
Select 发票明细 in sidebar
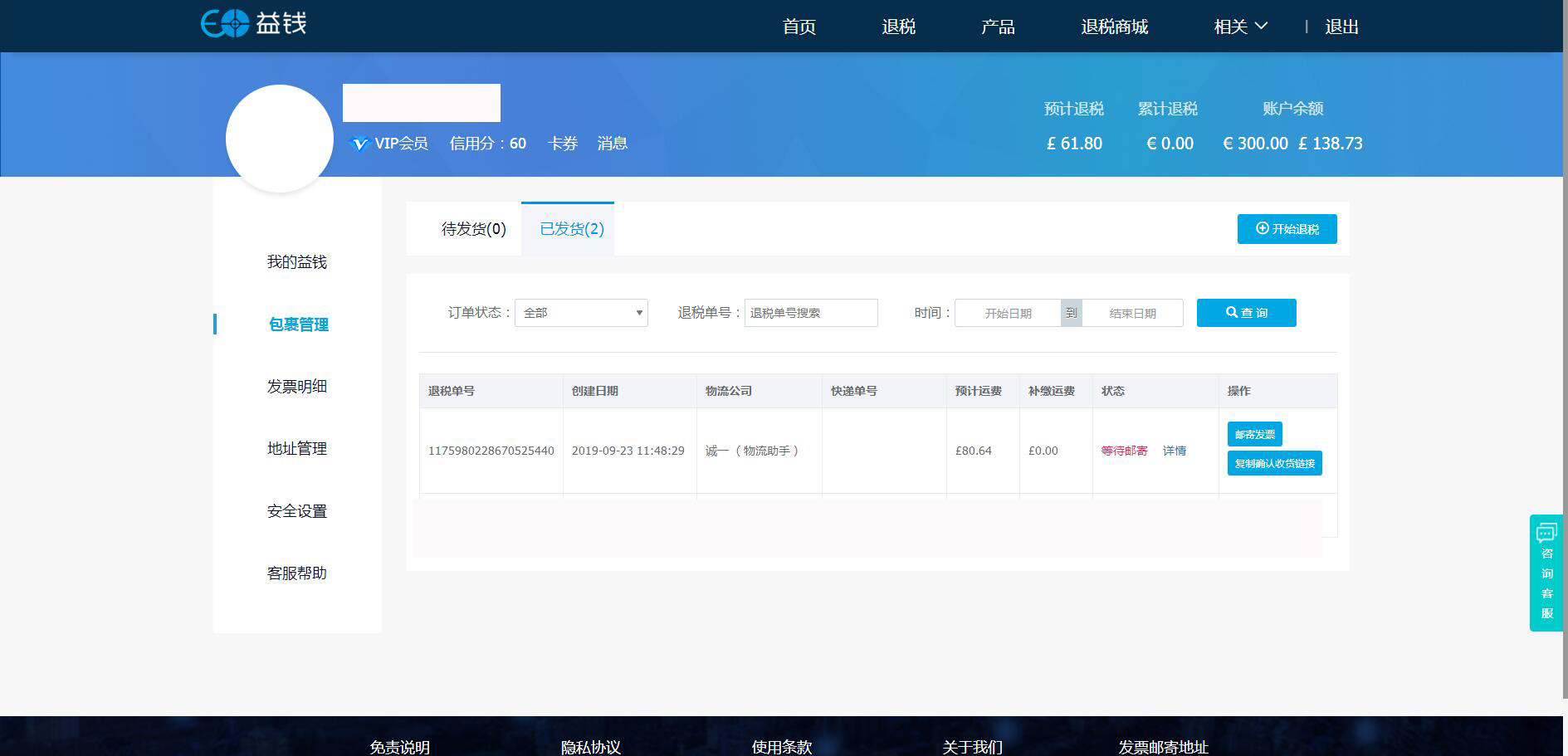(297, 387)
